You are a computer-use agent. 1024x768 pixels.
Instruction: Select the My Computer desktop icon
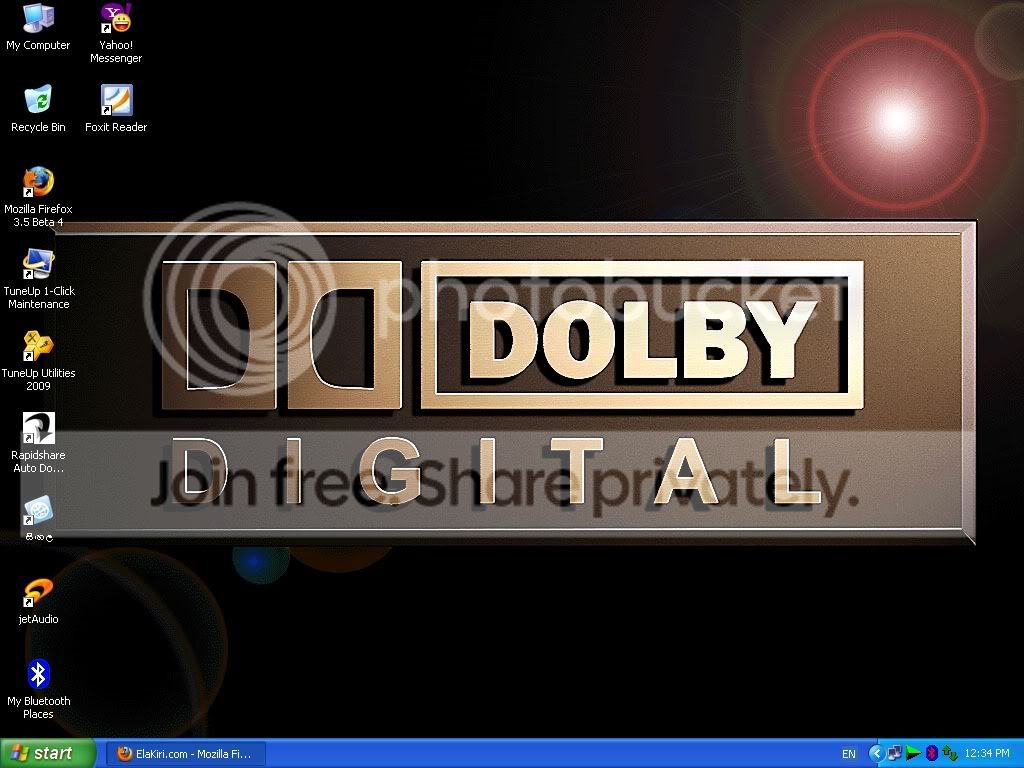coord(38,27)
